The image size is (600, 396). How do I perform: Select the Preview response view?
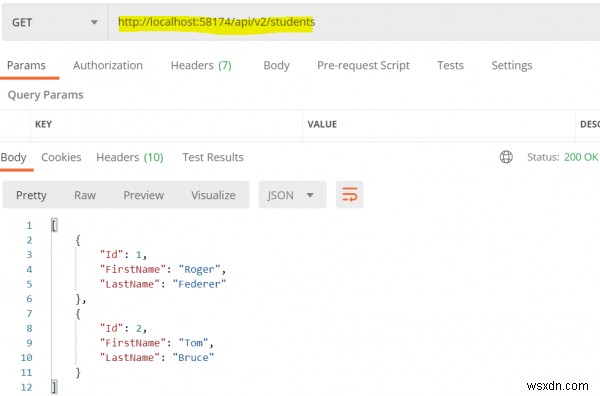click(x=143, y=195)
